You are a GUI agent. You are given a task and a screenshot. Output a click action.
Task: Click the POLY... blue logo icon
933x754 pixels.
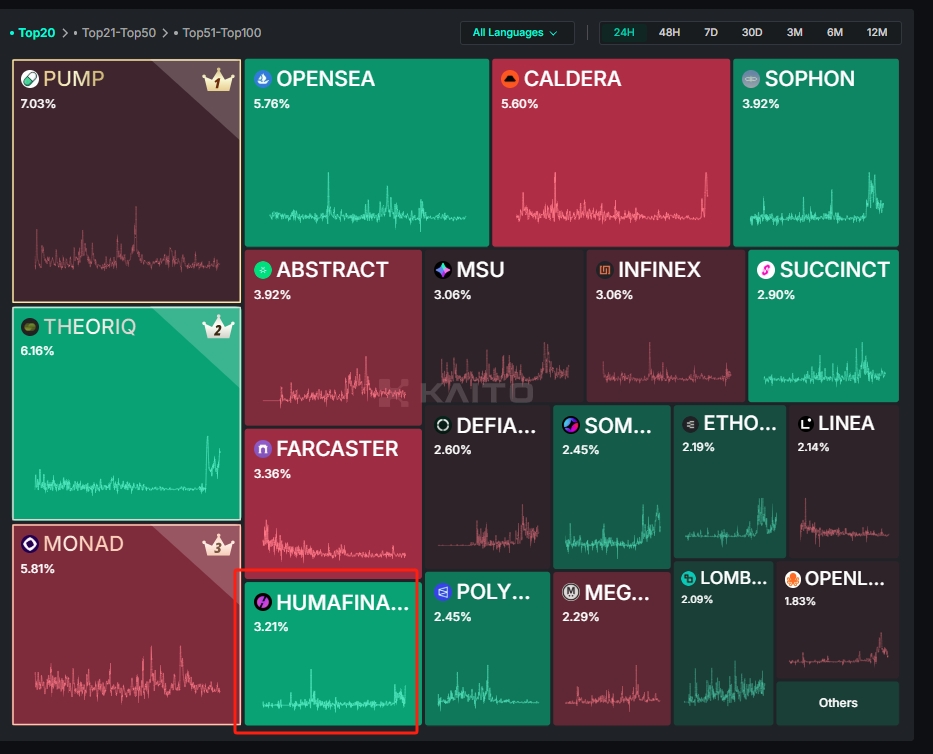443,592
